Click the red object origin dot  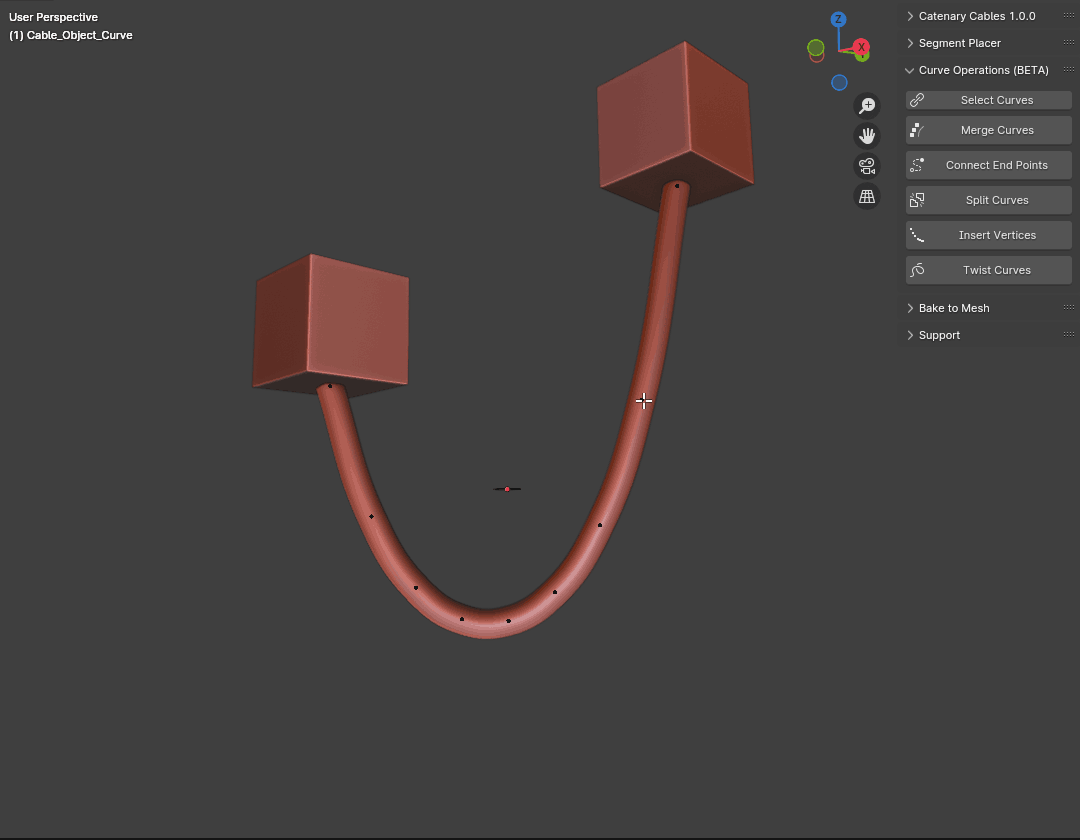[x=507, y=489]
